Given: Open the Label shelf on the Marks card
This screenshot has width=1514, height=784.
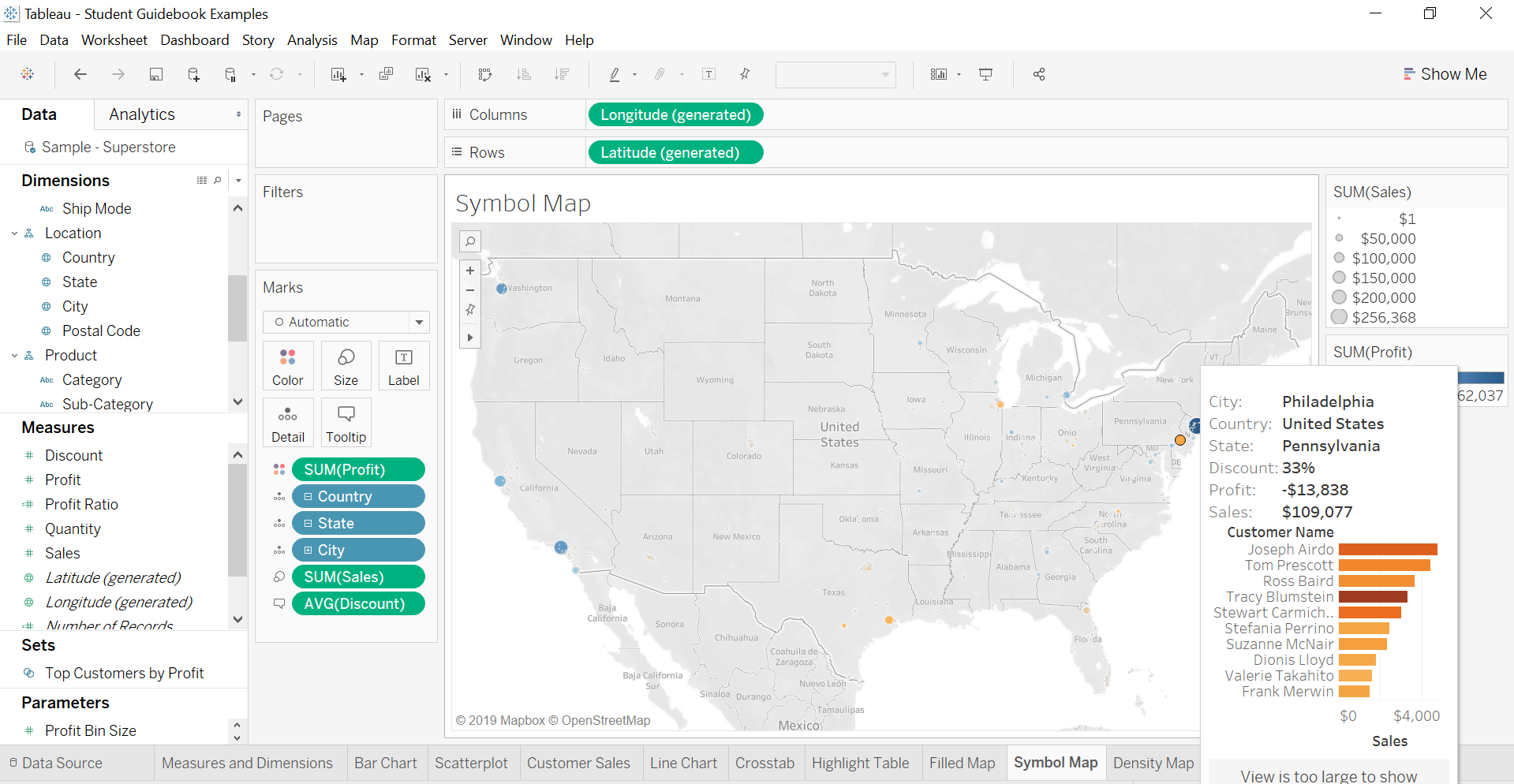Looking at the screenshot, I should (x=403, y=365).
